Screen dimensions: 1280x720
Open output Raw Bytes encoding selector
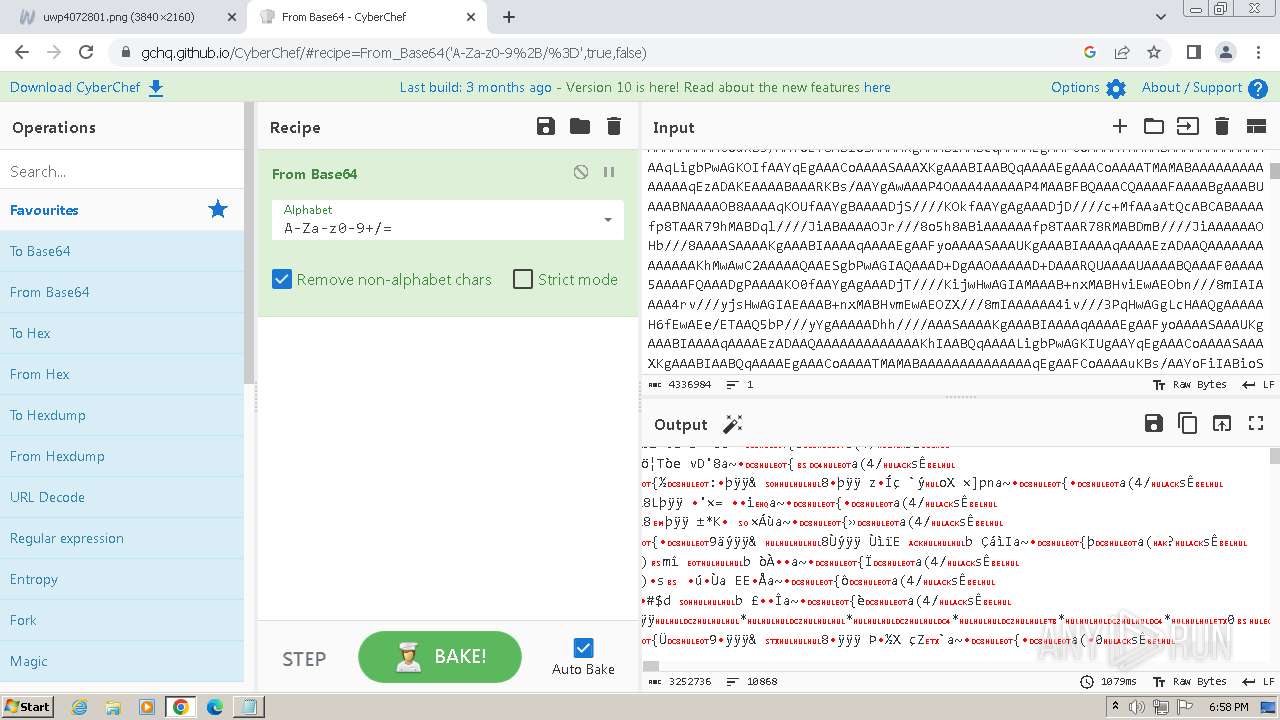pyautogui.click(x=1189, y=681)
